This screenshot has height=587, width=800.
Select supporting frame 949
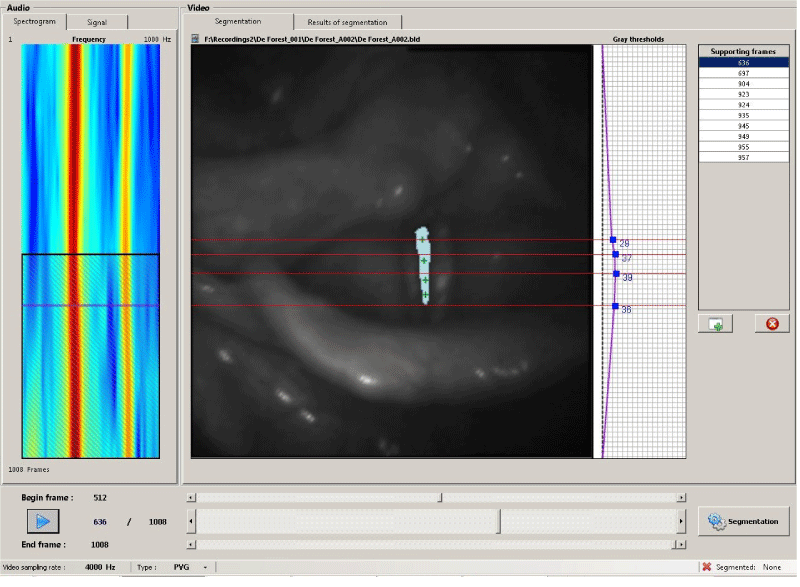[x=743, y=137]
